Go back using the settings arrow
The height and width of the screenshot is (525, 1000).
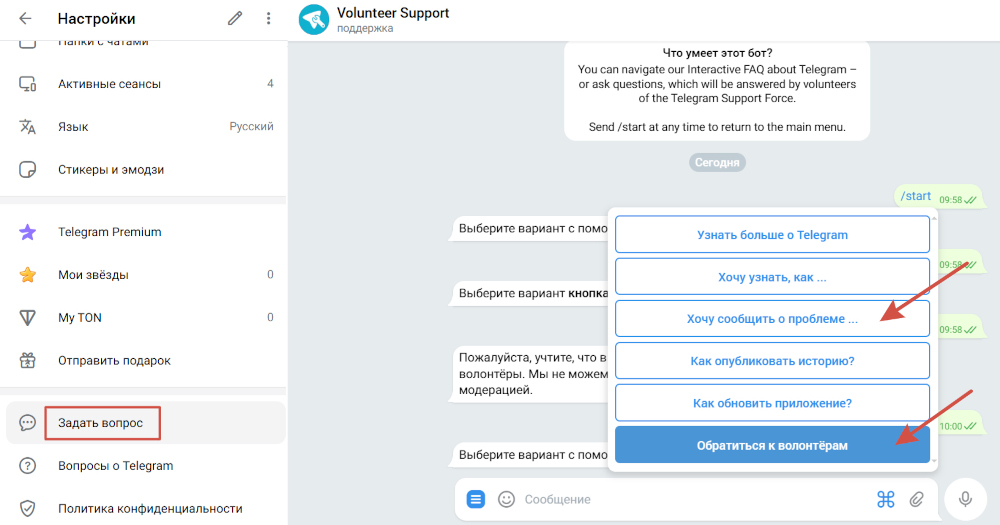tap(26, 18)
